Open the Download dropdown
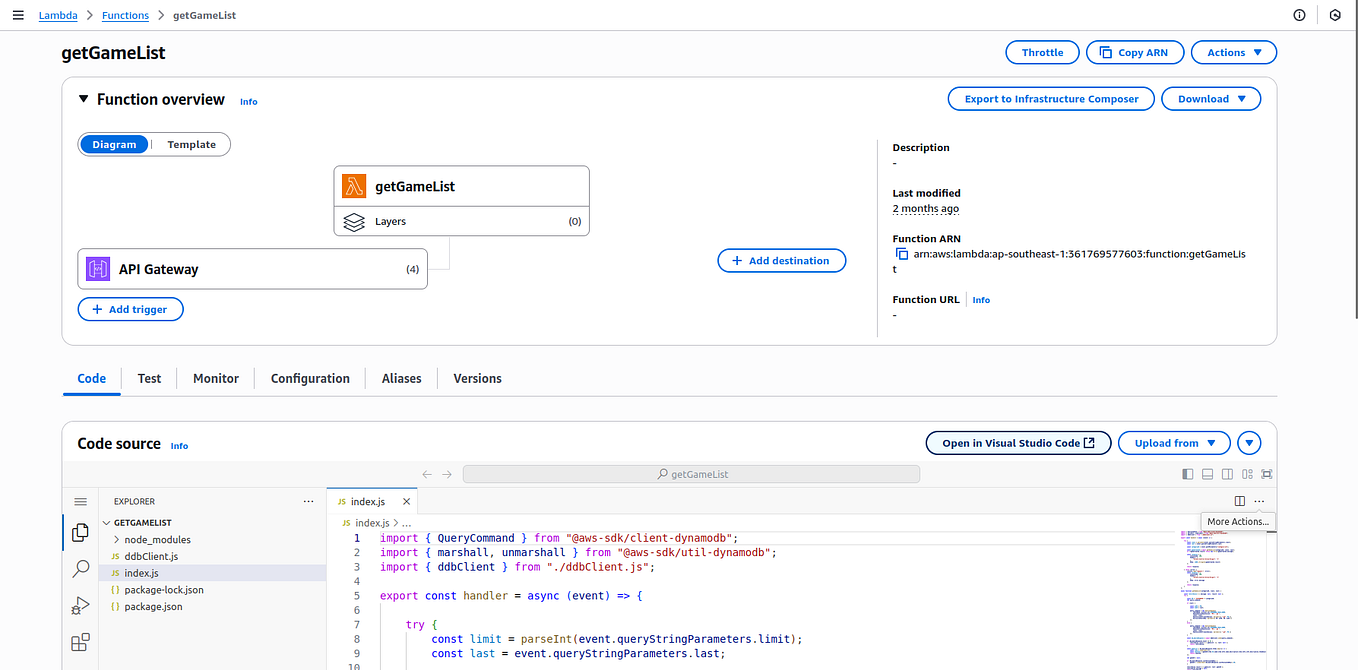Screen dimensions: 1358x670 [1210, 98]
